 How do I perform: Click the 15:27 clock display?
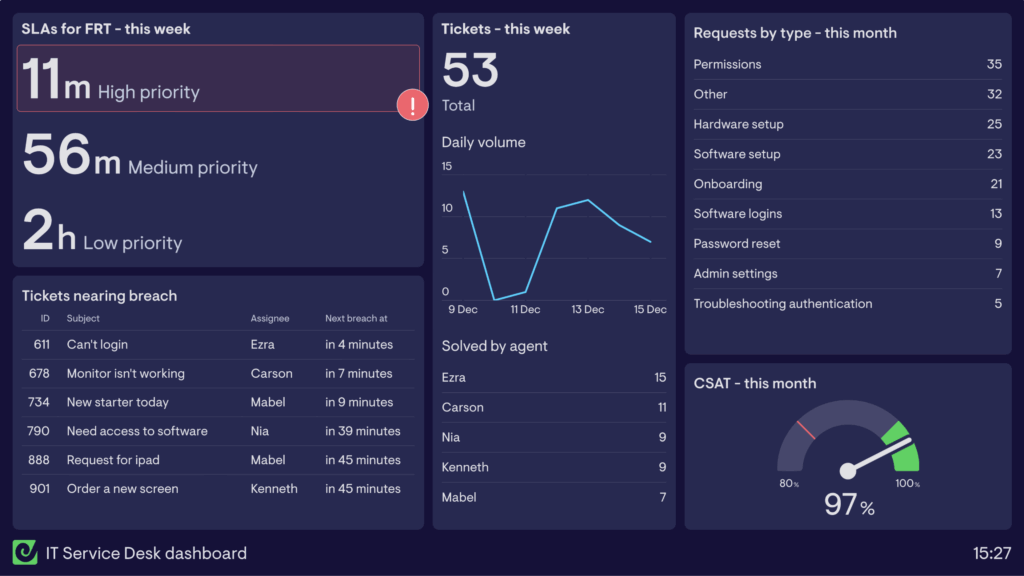coord(991,553)
